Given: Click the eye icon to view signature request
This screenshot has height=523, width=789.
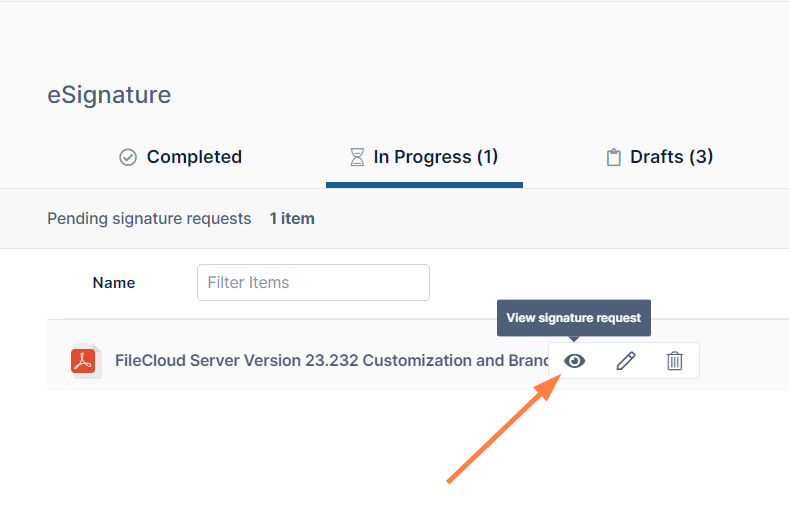Looking at the screenshot, I should click(574, 361).
